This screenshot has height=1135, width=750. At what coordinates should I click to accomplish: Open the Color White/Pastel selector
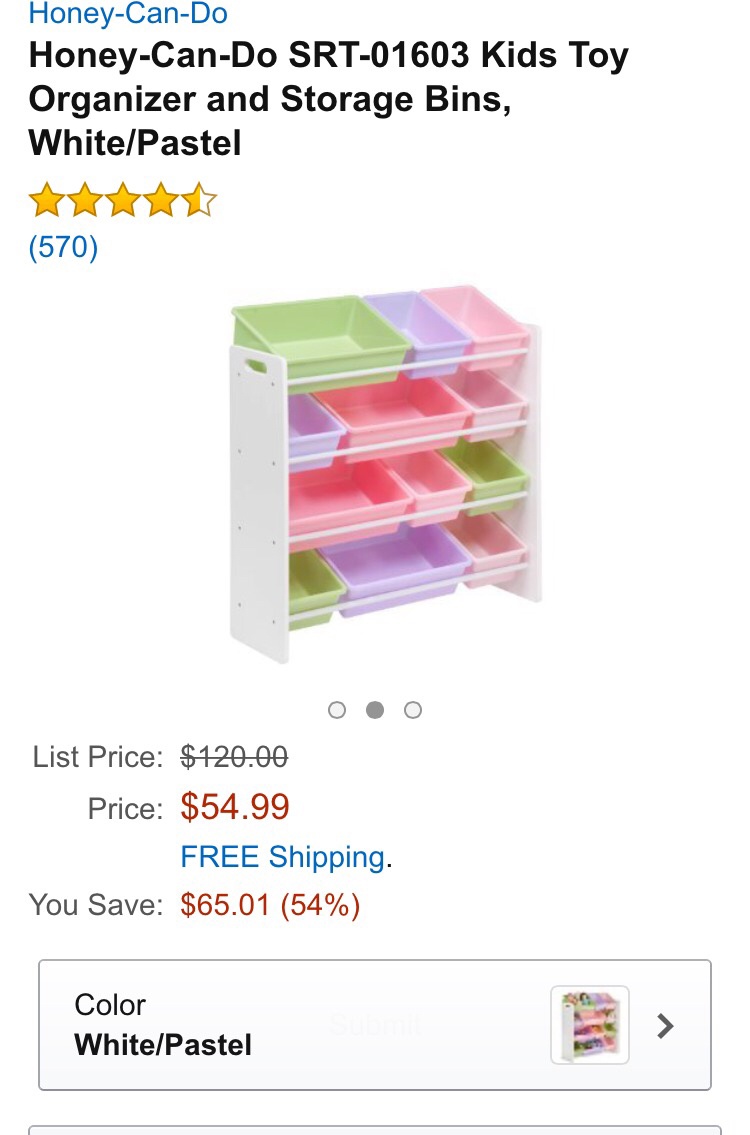pos(300,1025)
